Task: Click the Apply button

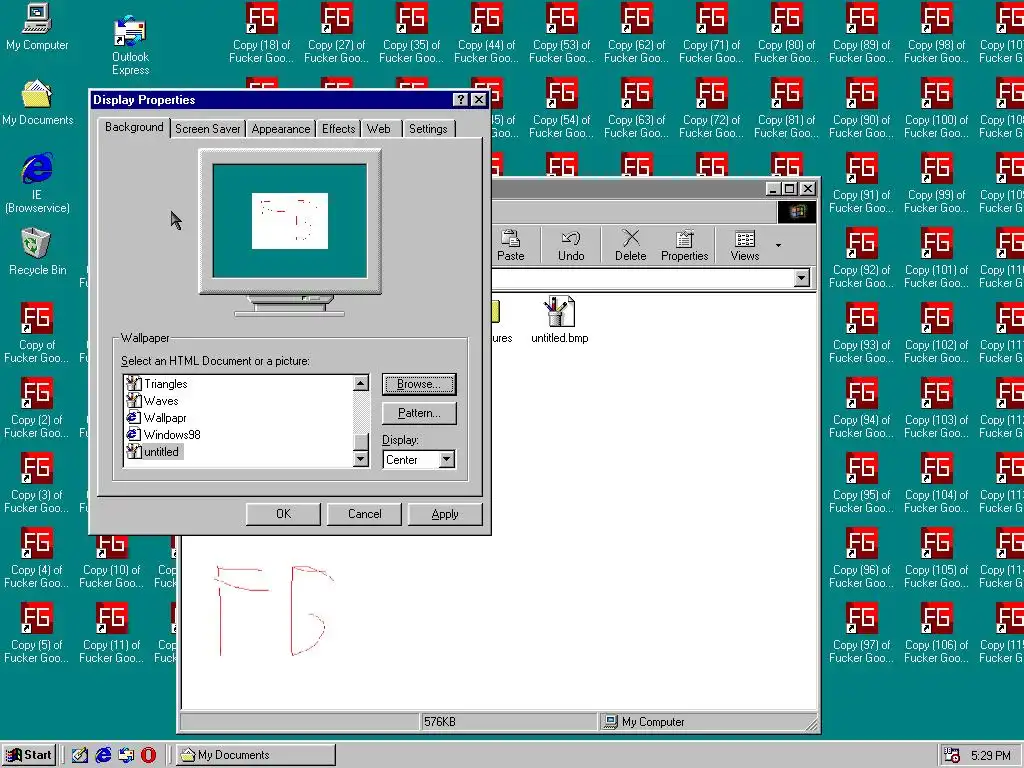Action: tap(445, 514)
